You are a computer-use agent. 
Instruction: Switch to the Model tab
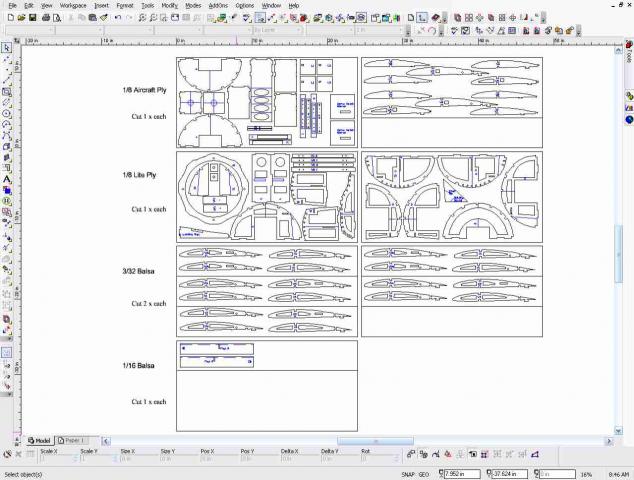point(40,440)
